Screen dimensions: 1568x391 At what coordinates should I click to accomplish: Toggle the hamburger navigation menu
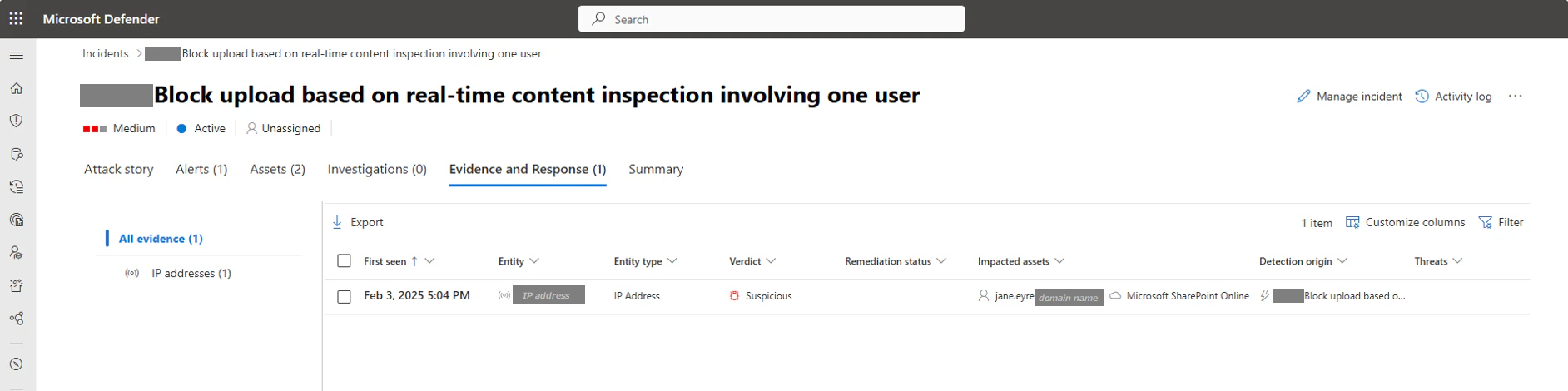17,55
